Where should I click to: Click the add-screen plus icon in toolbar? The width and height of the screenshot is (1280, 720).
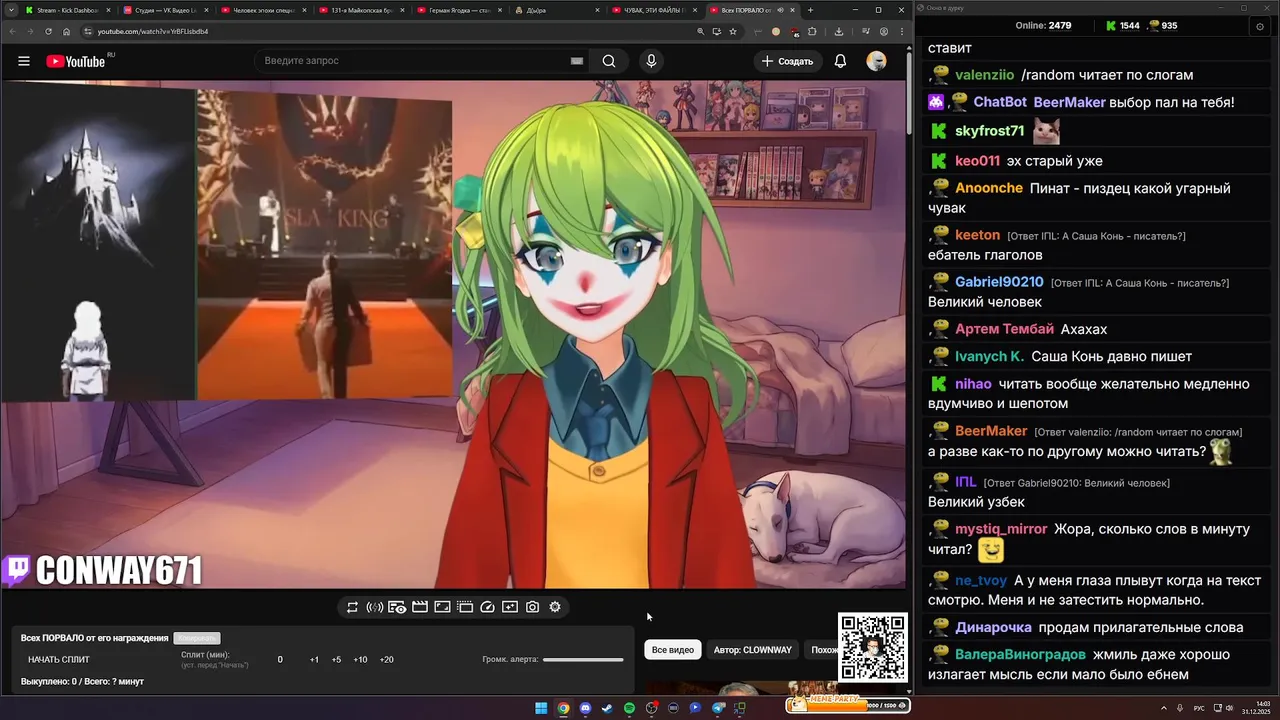click(510, 607)
